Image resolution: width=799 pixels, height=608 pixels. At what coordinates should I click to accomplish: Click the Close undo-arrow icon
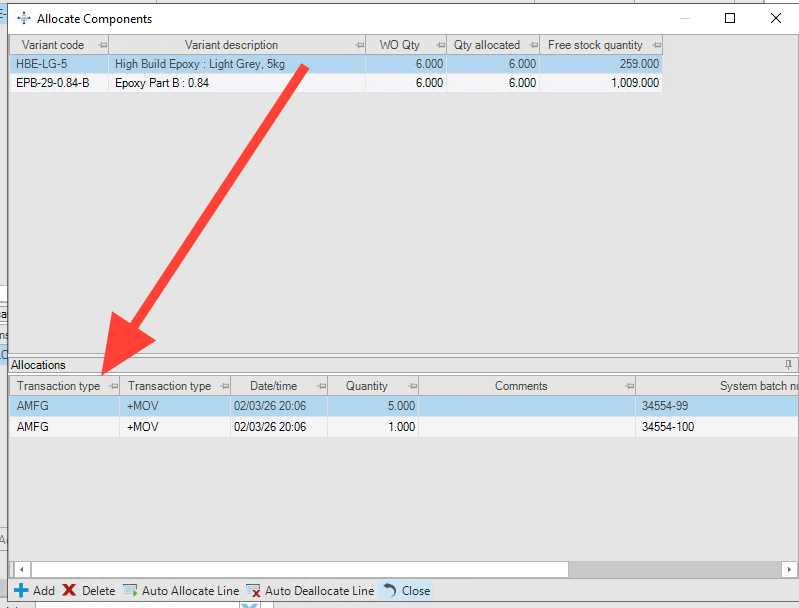390,590
